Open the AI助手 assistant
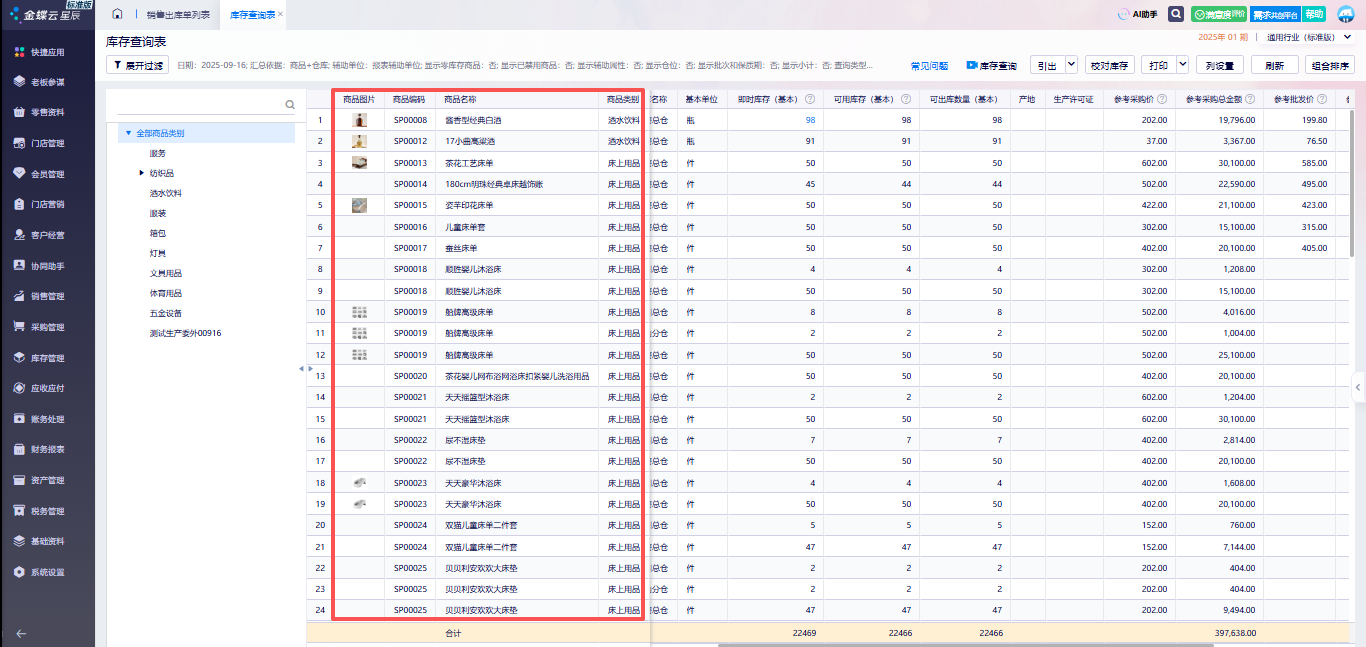1366x647 pixels. pyautogui.click(x=1137, y=14)
